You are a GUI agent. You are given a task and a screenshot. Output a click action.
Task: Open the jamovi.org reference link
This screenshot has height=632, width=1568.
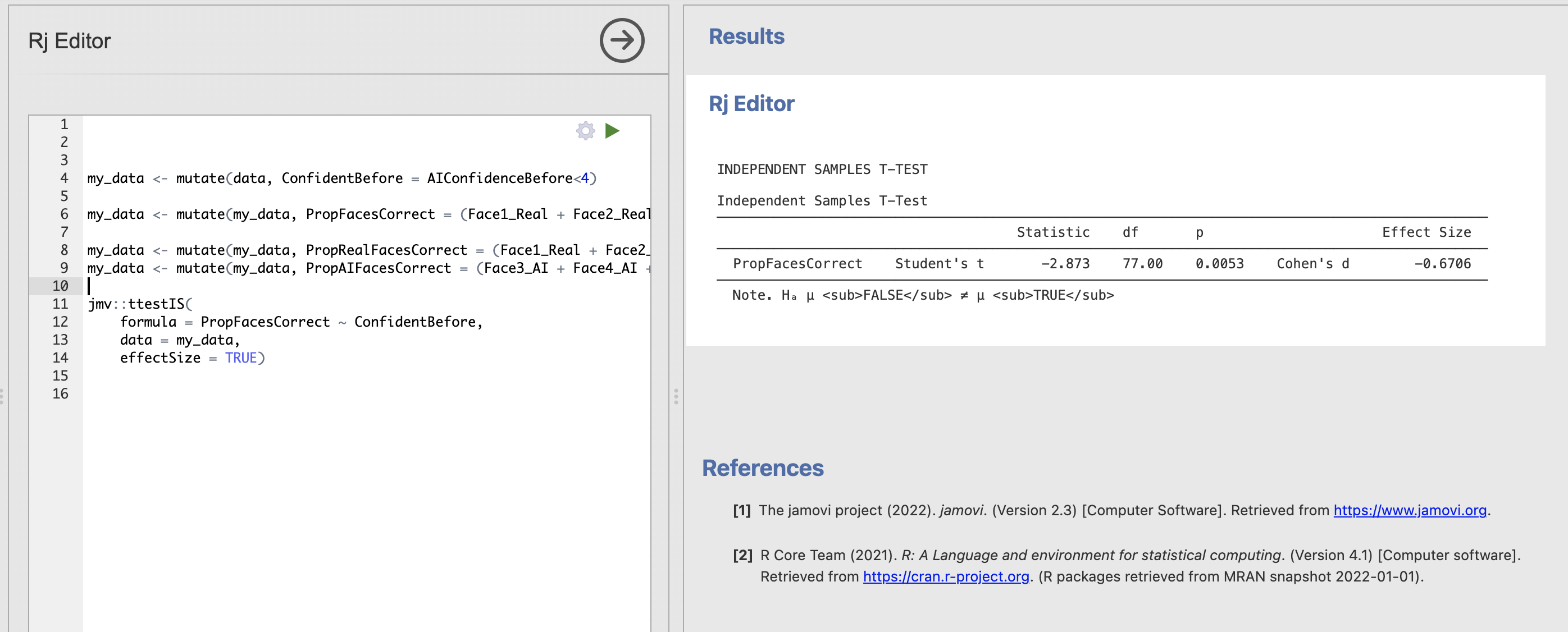(1410, 510)
